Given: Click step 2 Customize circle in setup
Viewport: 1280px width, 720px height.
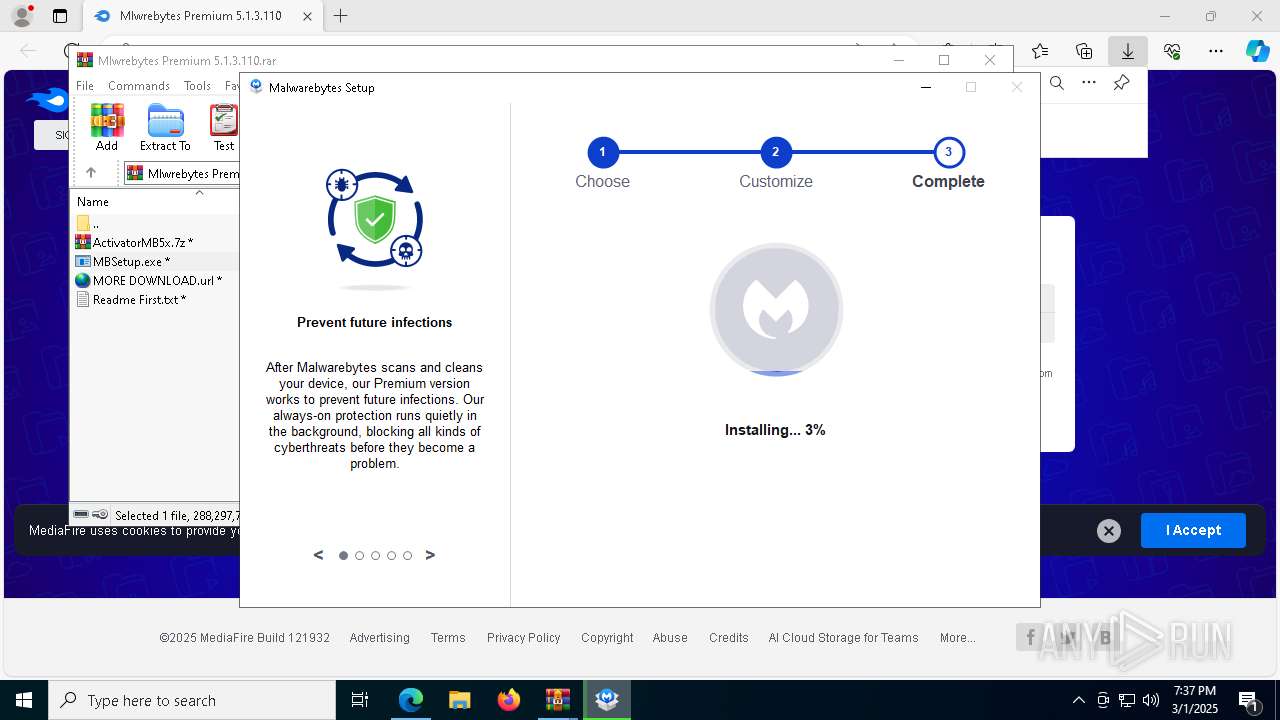Looking at the screenshot, I should click(x=775, y=152).
